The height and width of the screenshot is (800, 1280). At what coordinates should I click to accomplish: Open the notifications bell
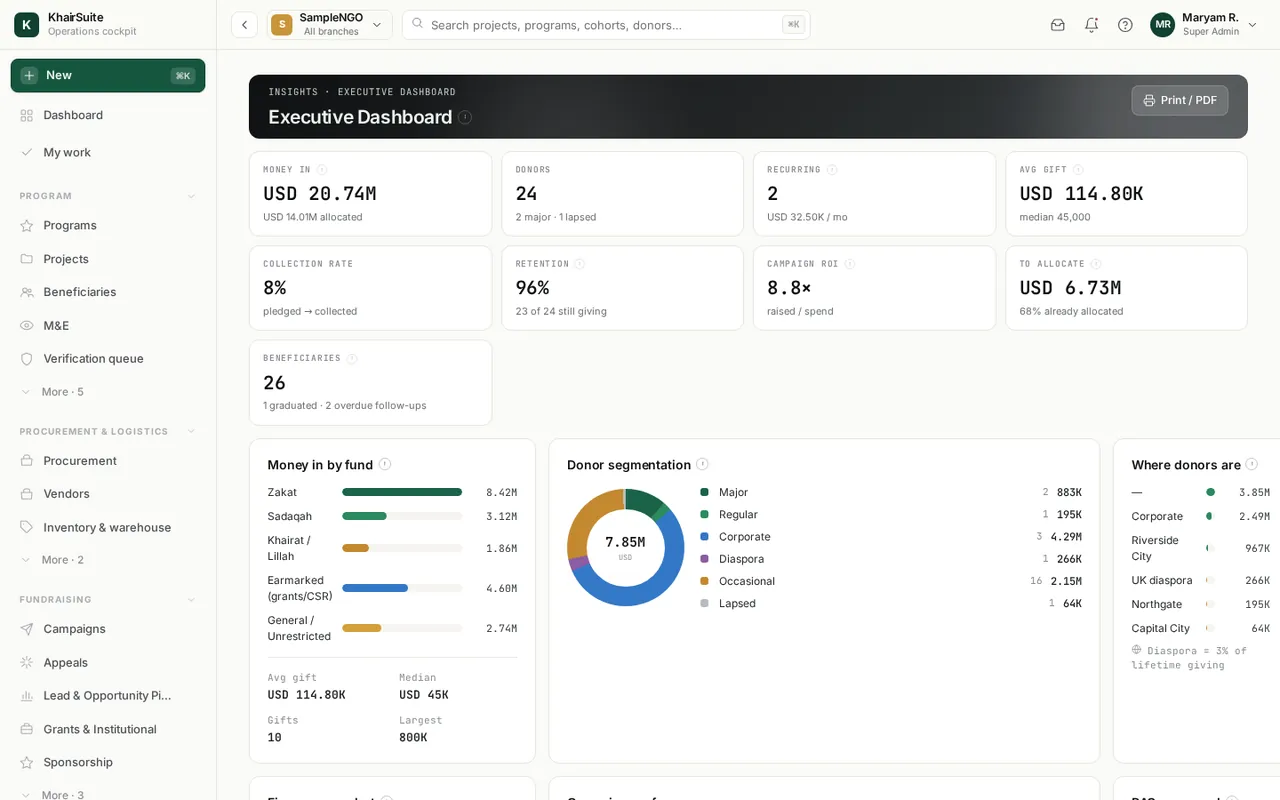point(1092,25)
